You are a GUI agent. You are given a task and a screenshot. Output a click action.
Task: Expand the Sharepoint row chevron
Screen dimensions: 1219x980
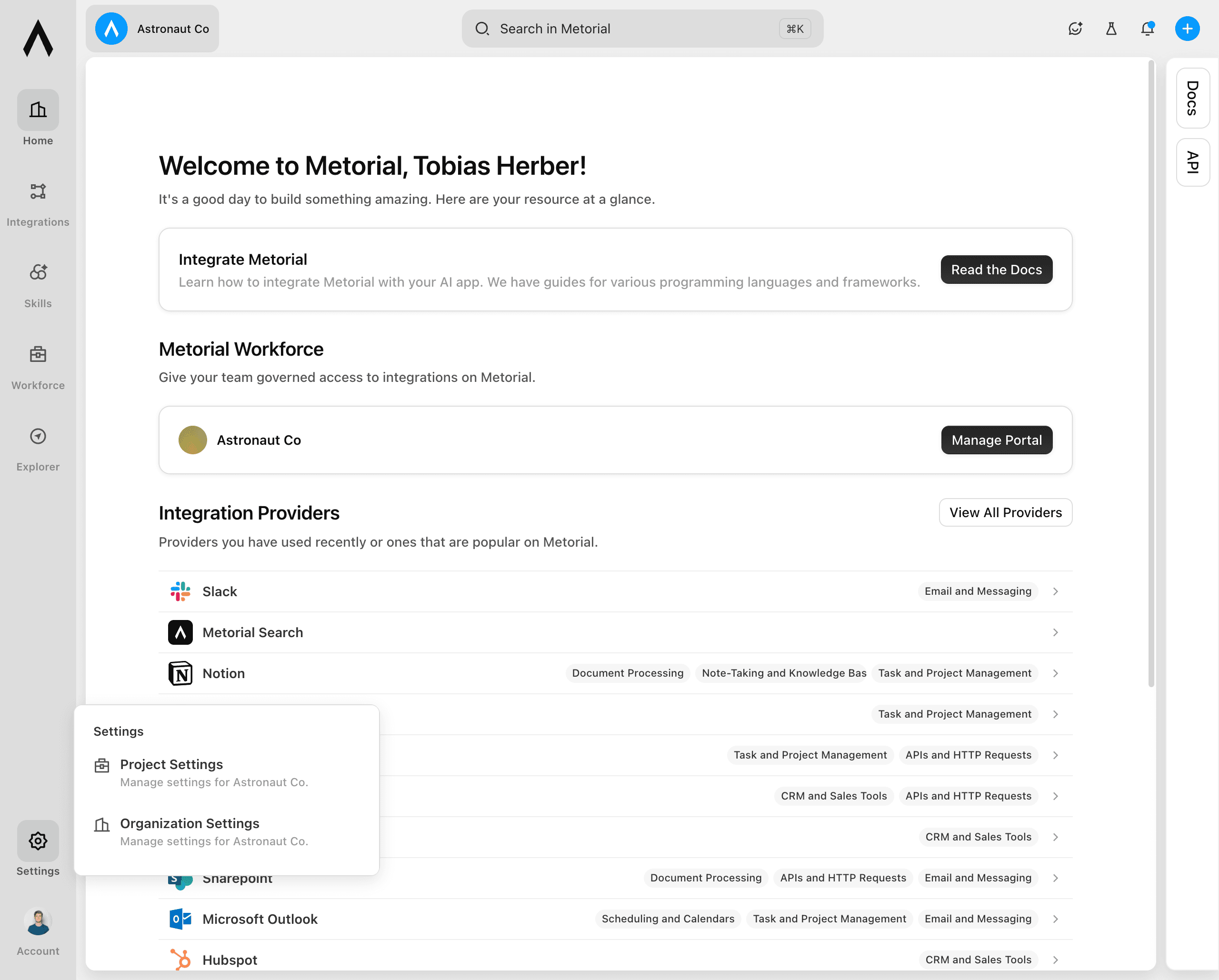[x=1055, y=878]
